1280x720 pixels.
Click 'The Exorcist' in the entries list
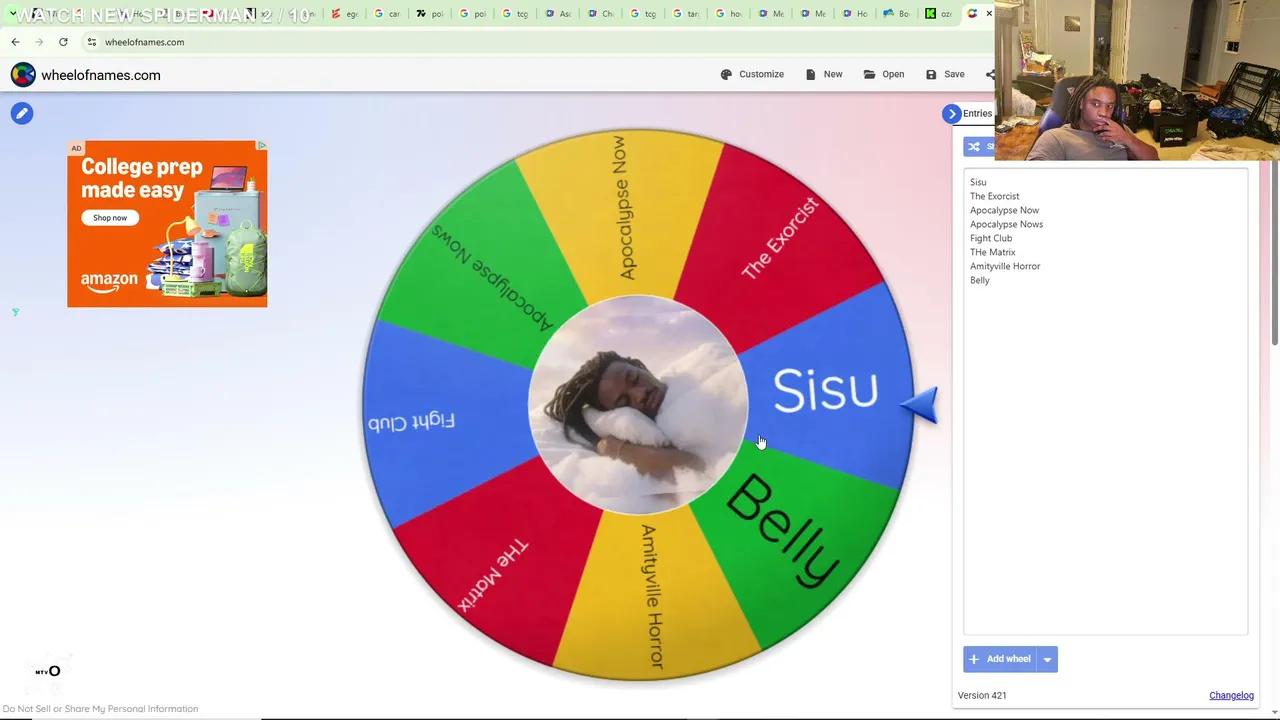click(x=994, y=196)
